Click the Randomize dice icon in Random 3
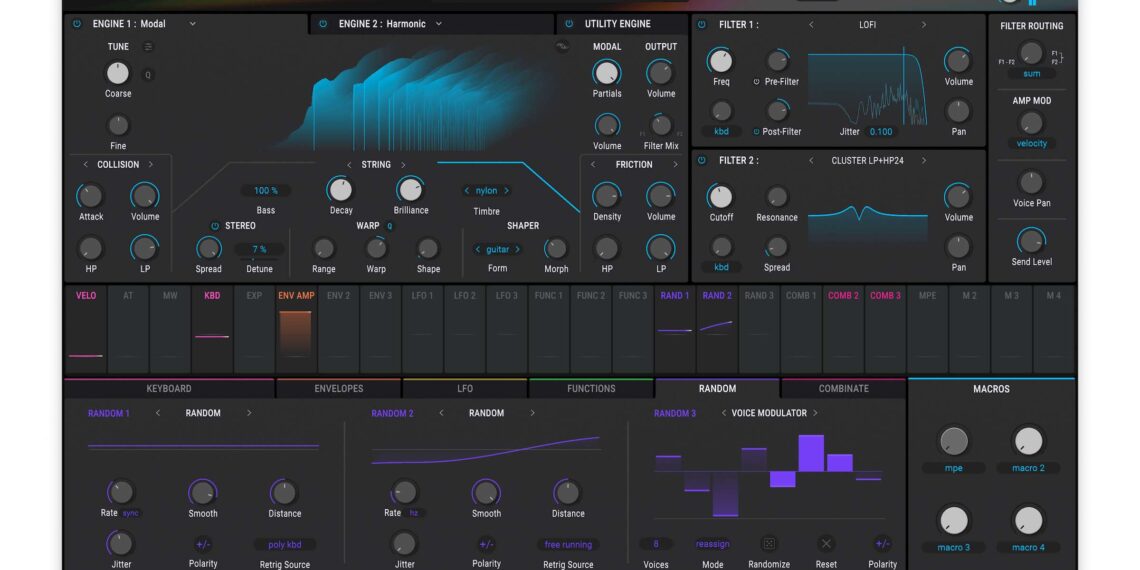This screenshot has width=1140, height=570. coord(769,544)
